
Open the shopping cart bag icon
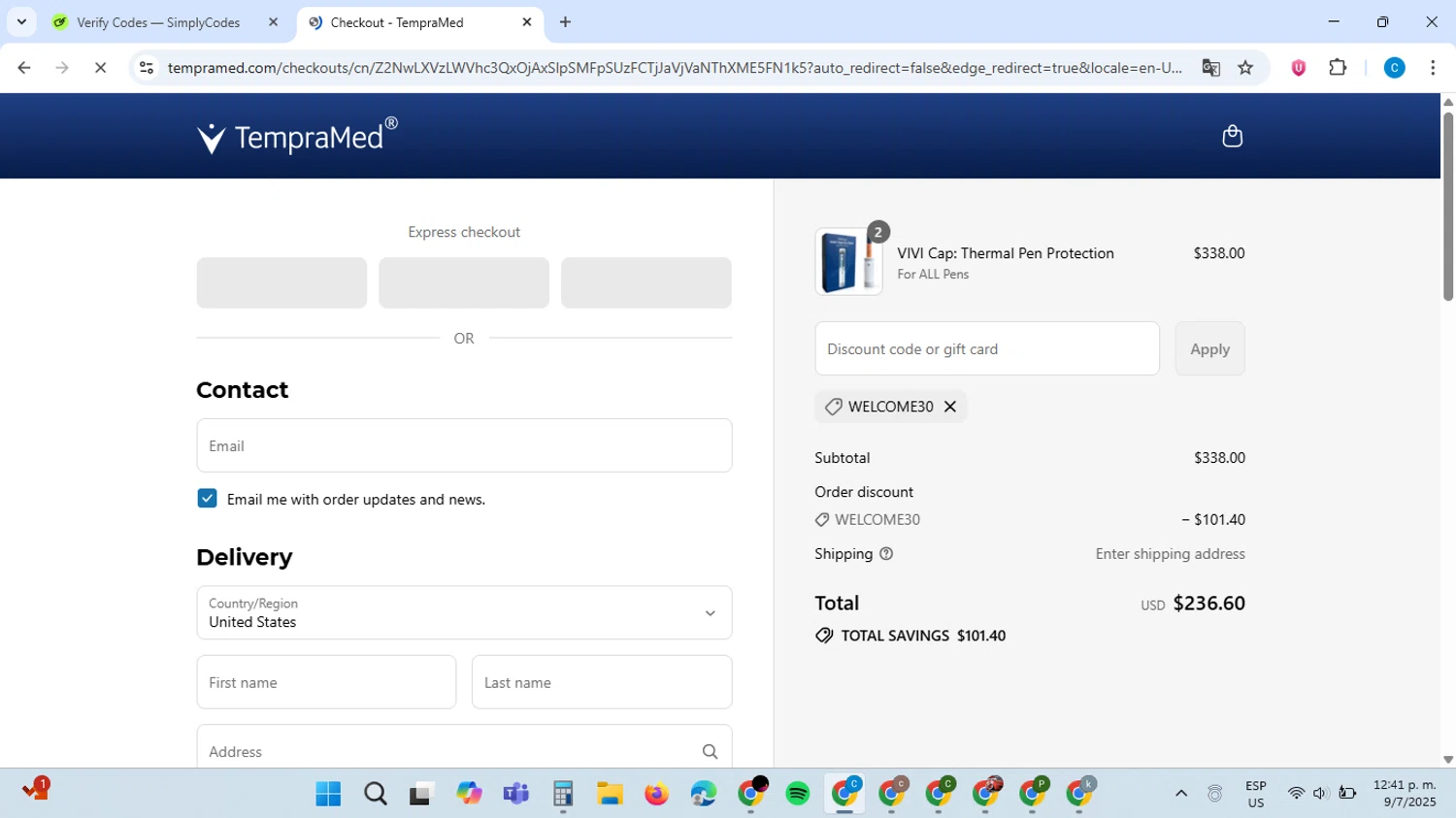pyautogui.click(x=1232, y=136)
